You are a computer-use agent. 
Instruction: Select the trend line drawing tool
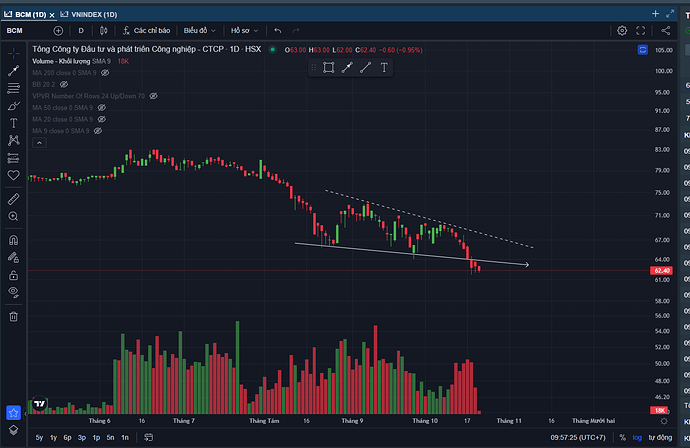click(x=13, y=71)
